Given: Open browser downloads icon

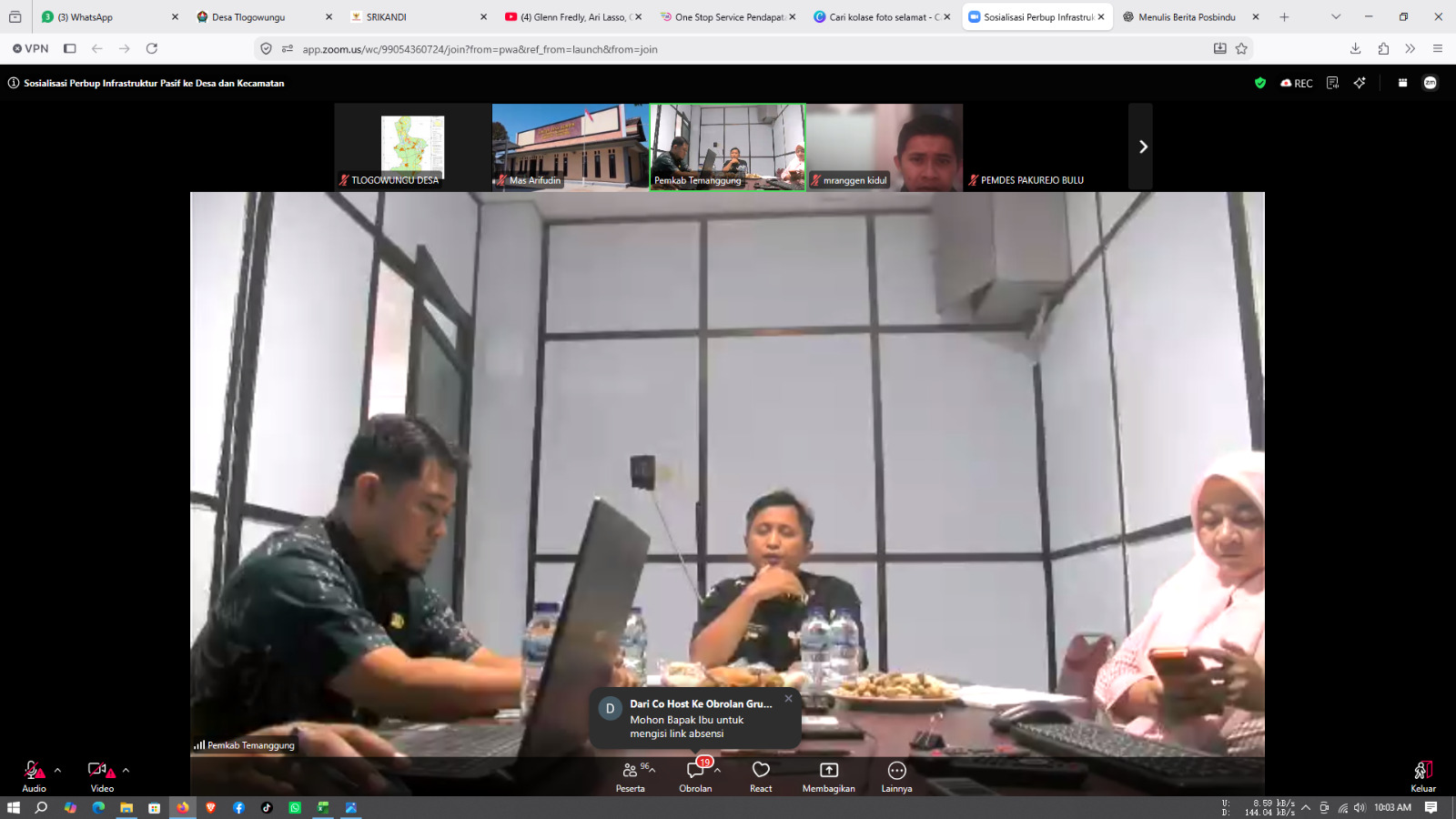Looking at the screenshot, I should 1355,48.
